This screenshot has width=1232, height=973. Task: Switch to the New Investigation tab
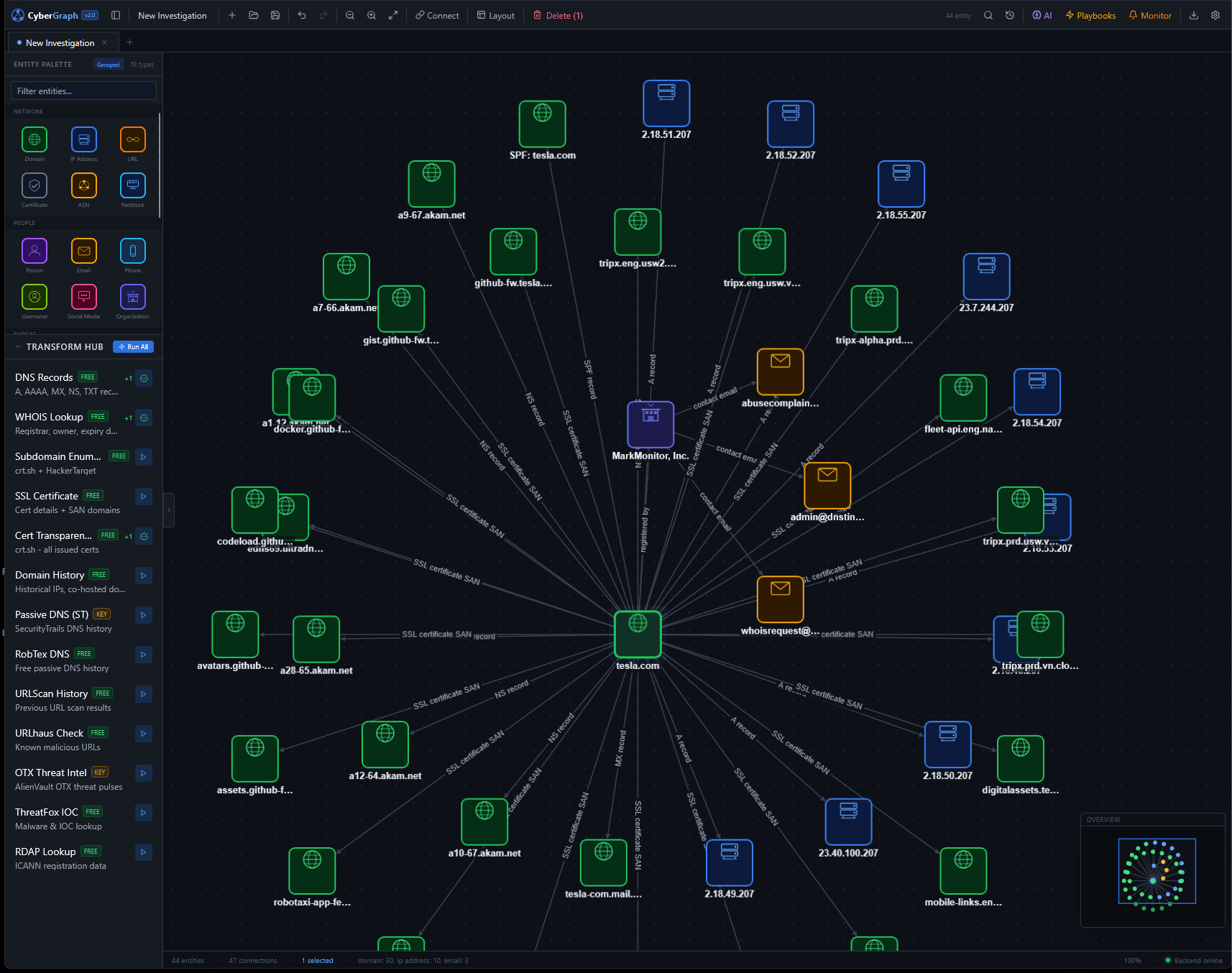click(60, 43)
